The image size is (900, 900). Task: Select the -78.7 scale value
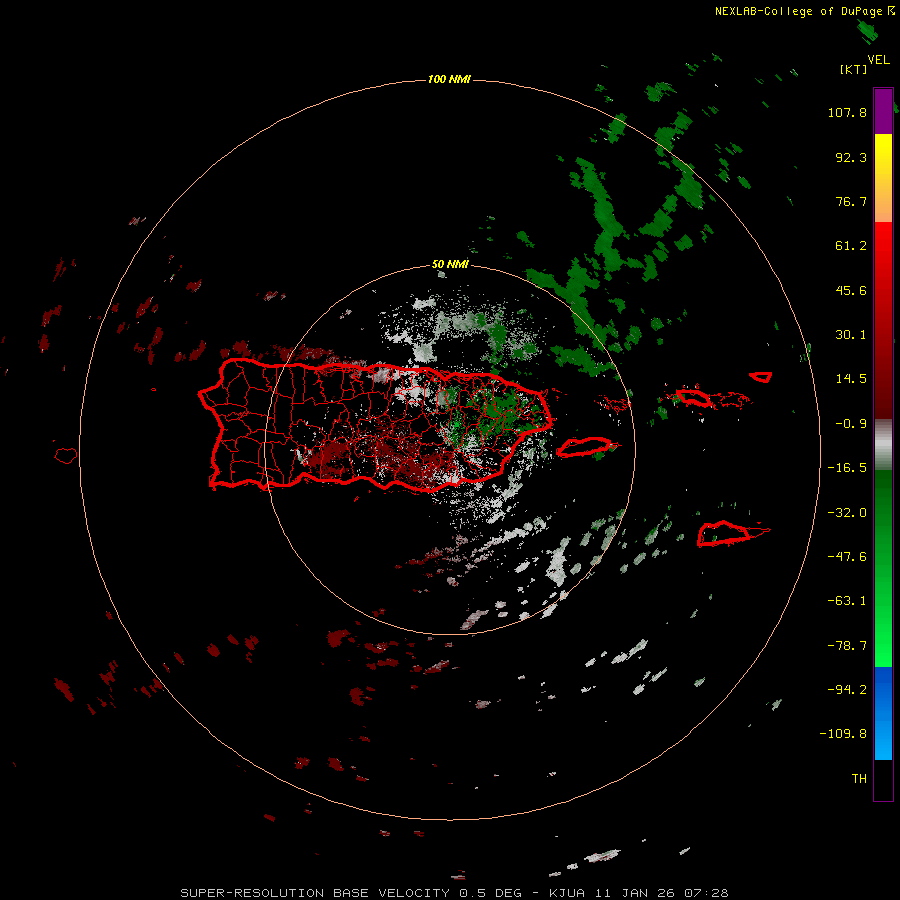[847, 646]
